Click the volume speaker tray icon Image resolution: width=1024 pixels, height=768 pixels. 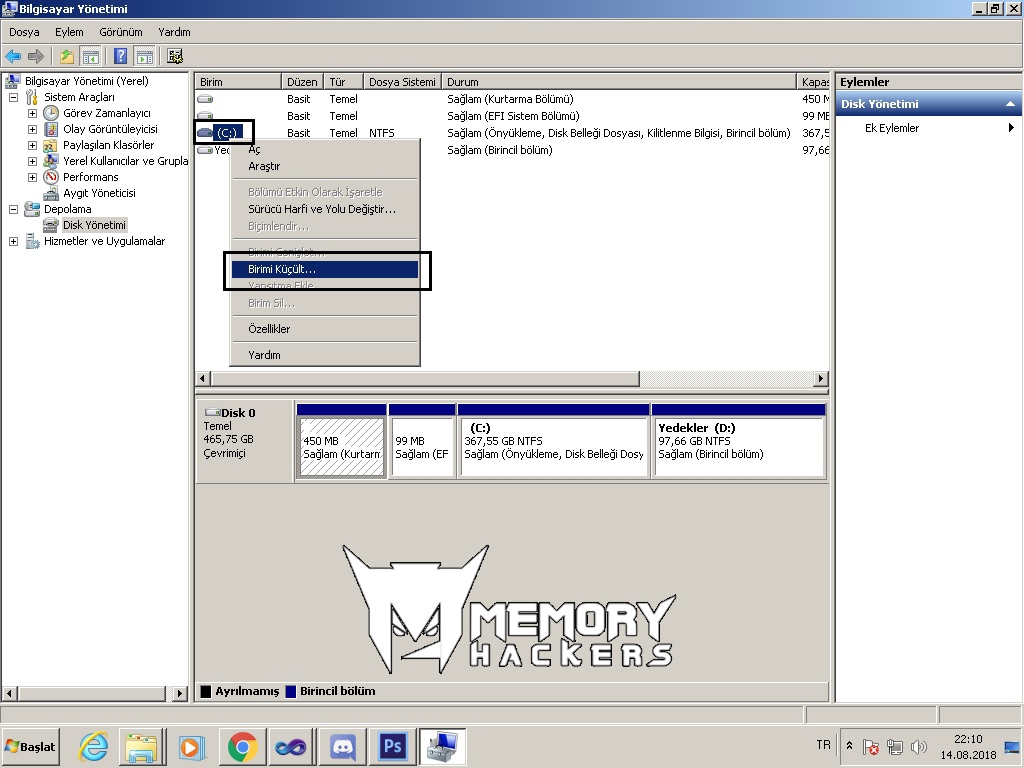point(919,746)
